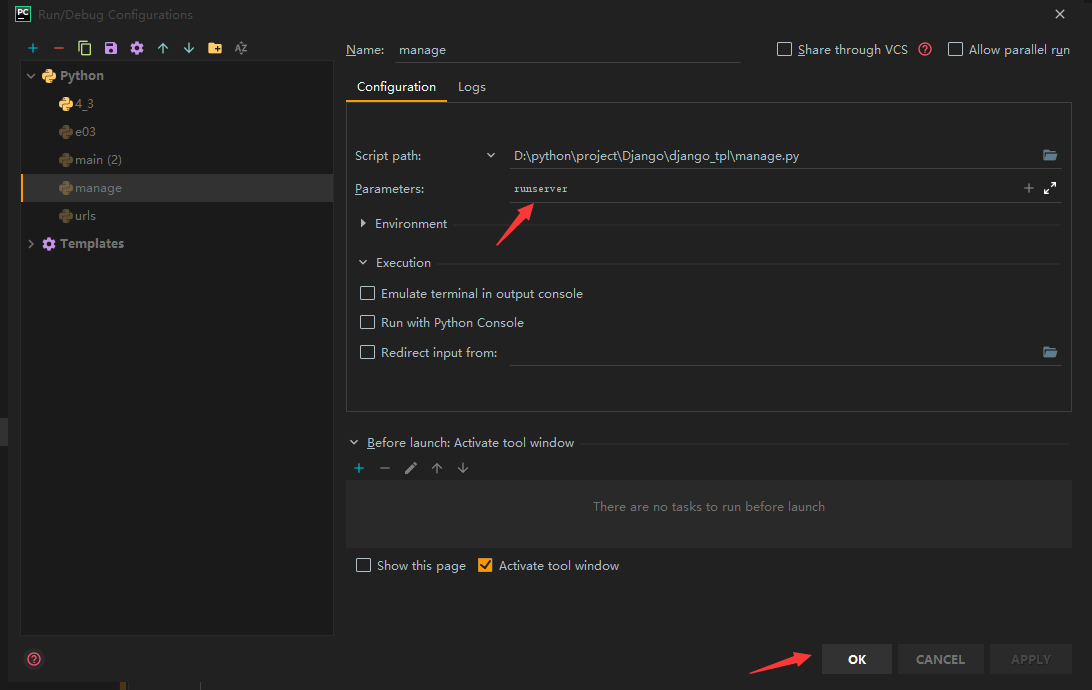Close the Run/Debug Configurations dialog
1092x690 pixels.
pos(1060,14)
